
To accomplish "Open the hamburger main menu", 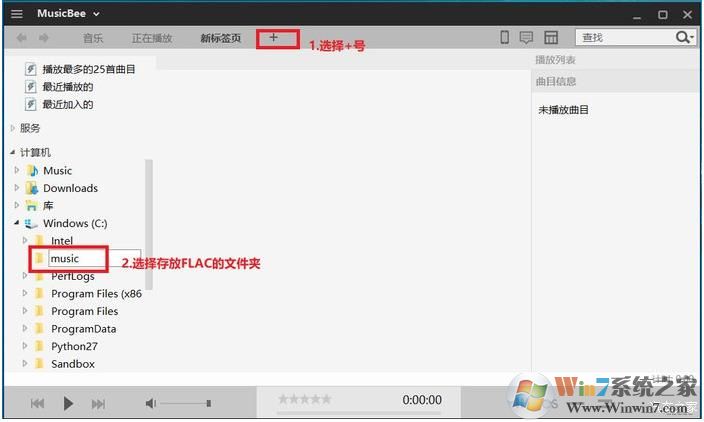I will (x=17, y=14).
